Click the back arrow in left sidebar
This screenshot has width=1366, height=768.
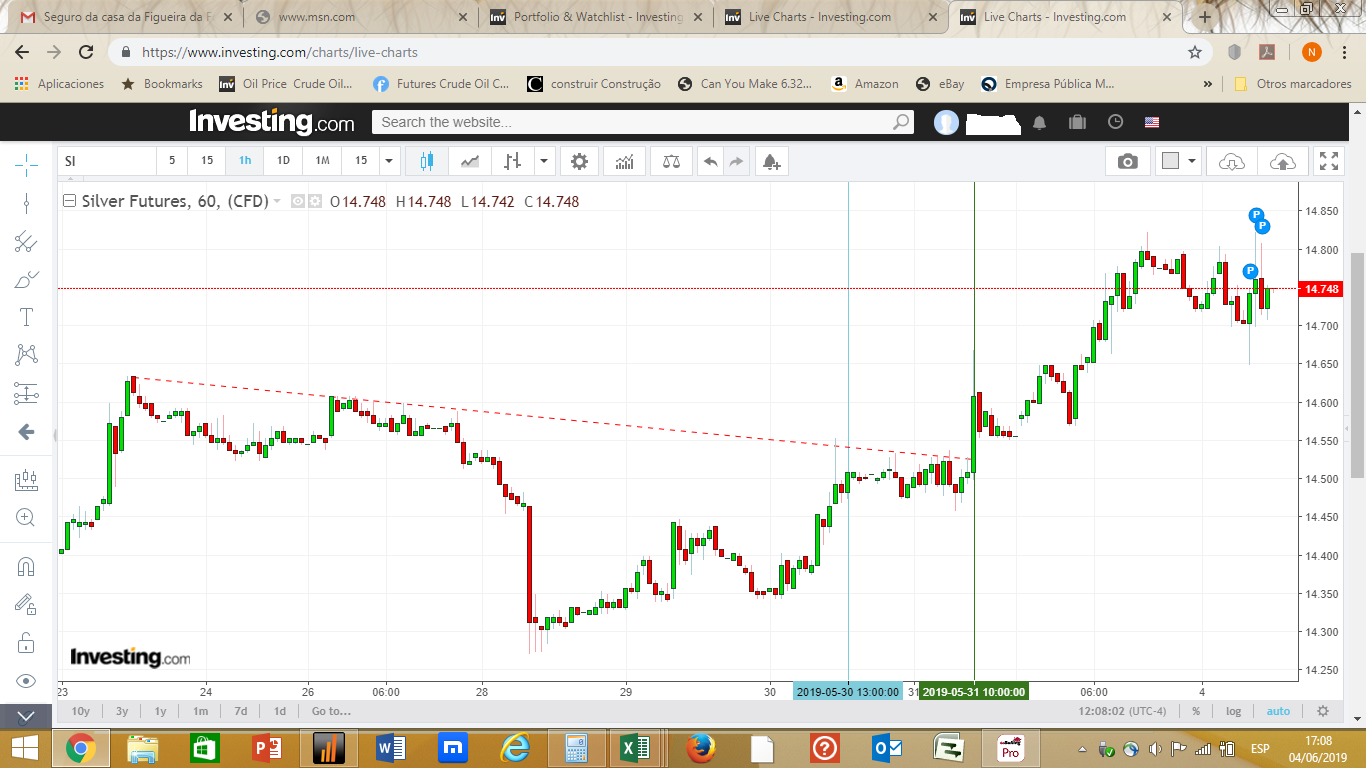26,432
